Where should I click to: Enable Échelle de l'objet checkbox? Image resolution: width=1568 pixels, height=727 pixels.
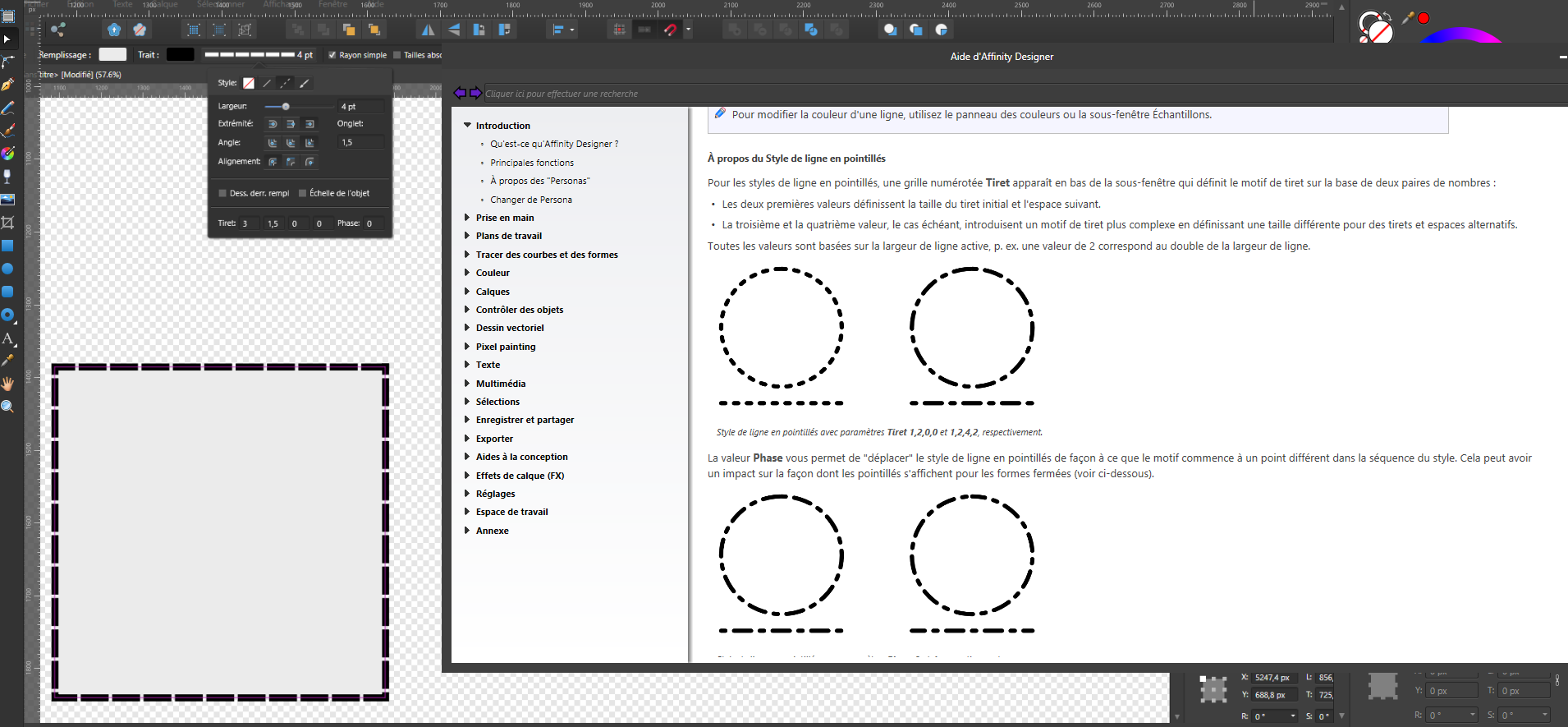click(x=302, y=193)
